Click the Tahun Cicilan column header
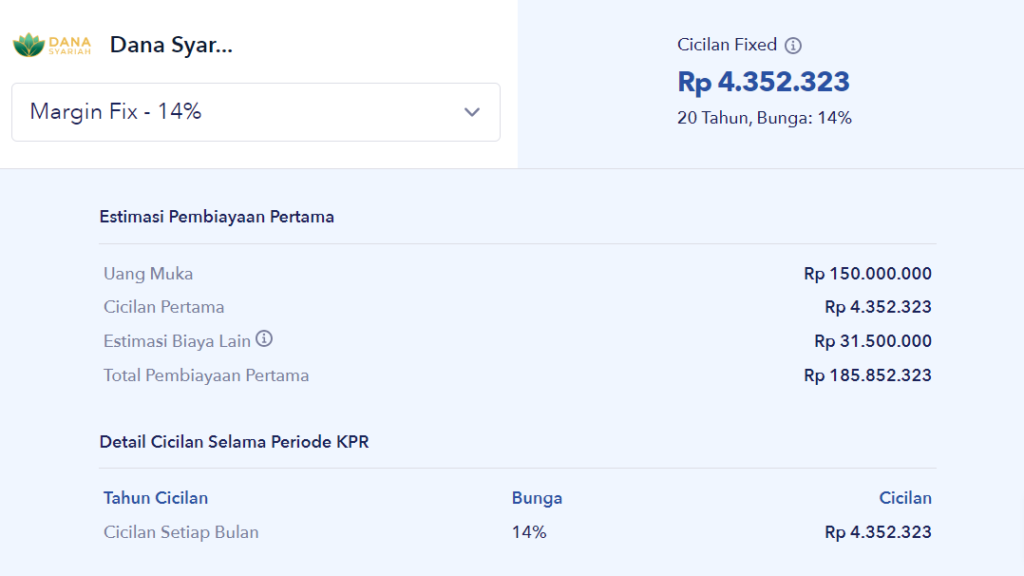 155,498
